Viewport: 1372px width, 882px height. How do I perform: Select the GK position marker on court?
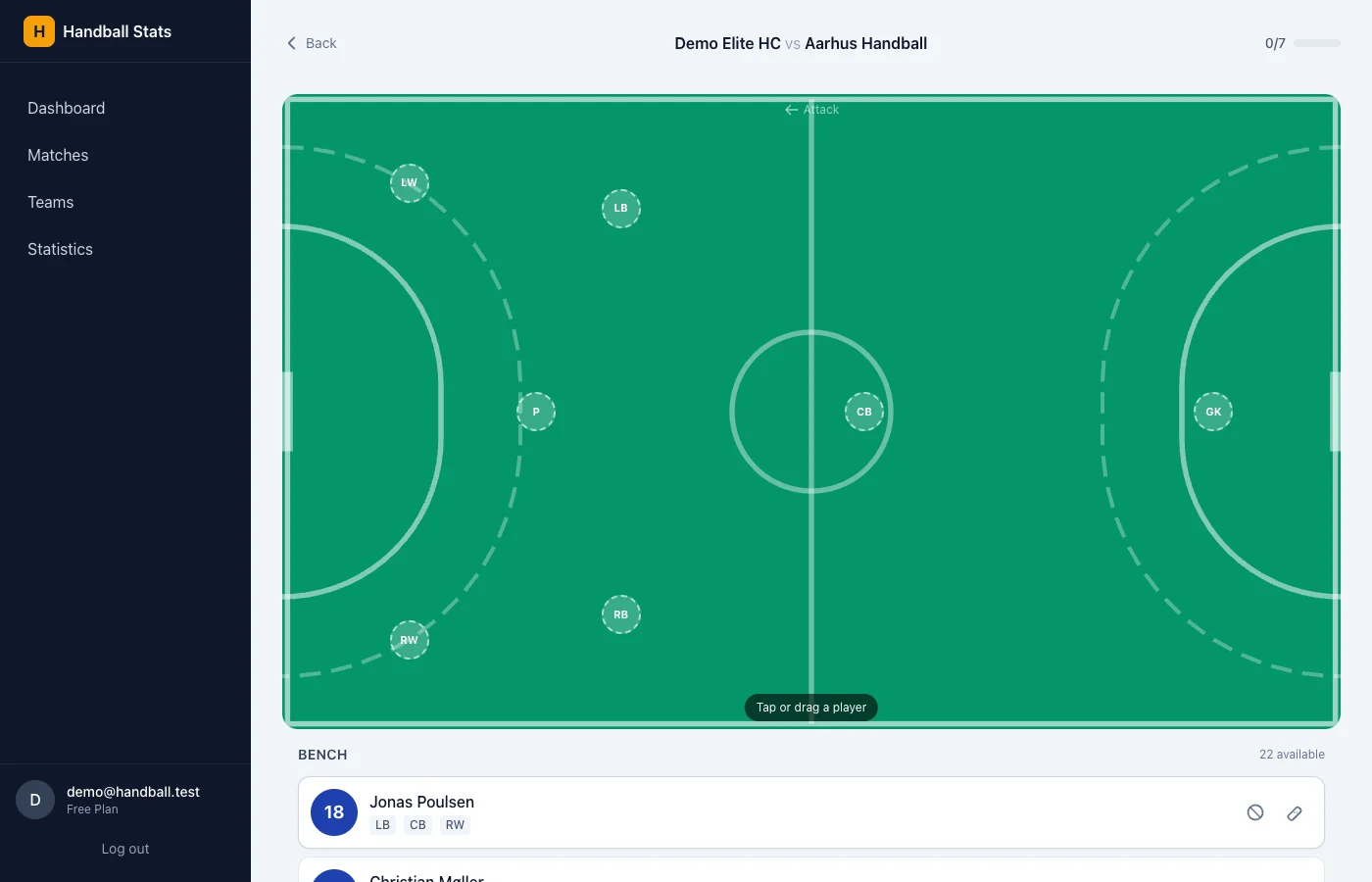point(1213,412)
